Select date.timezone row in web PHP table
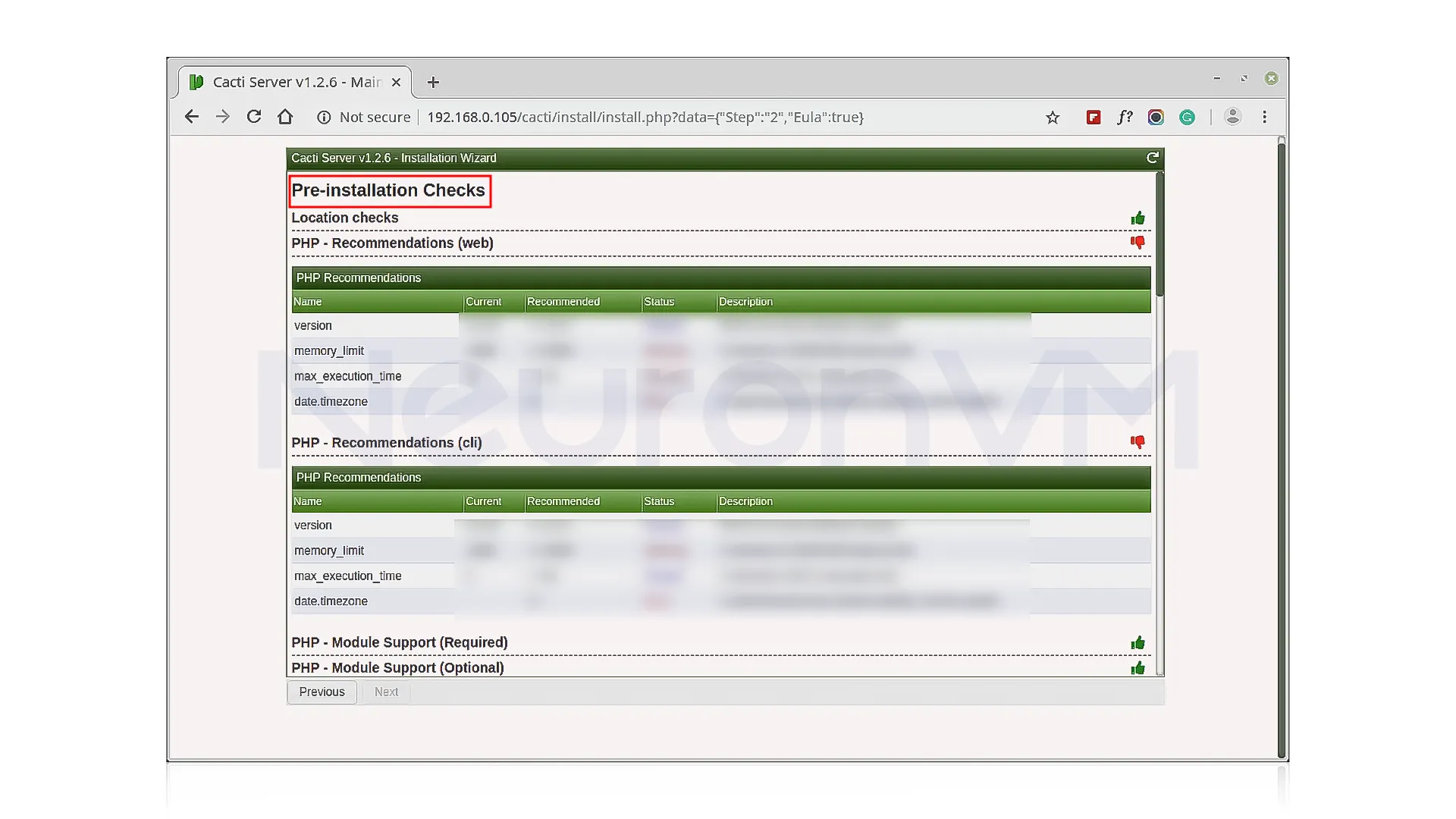The image size is (1456, 819). (721, 401)
